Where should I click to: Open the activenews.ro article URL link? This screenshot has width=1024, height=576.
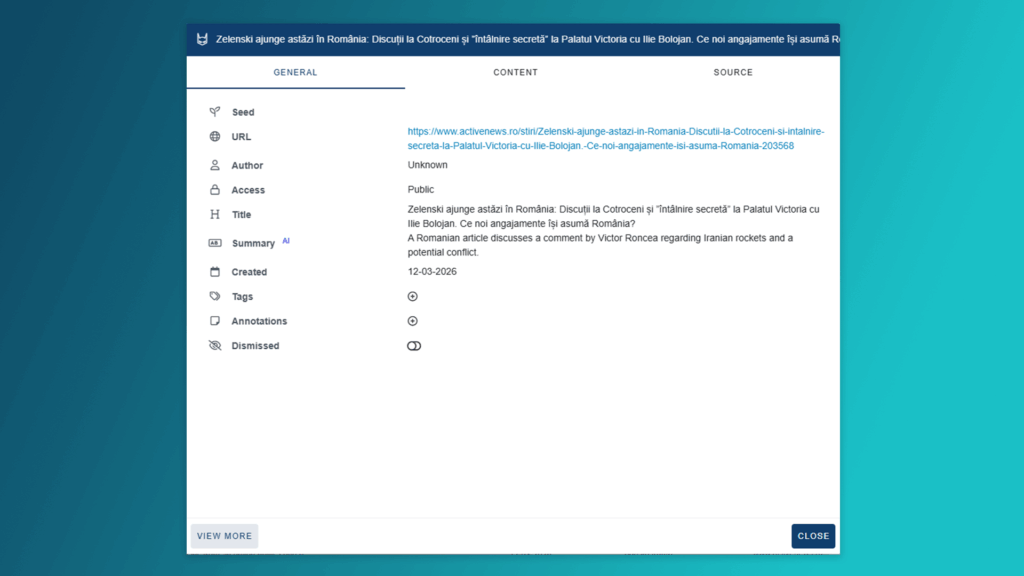tap(614, 138)
